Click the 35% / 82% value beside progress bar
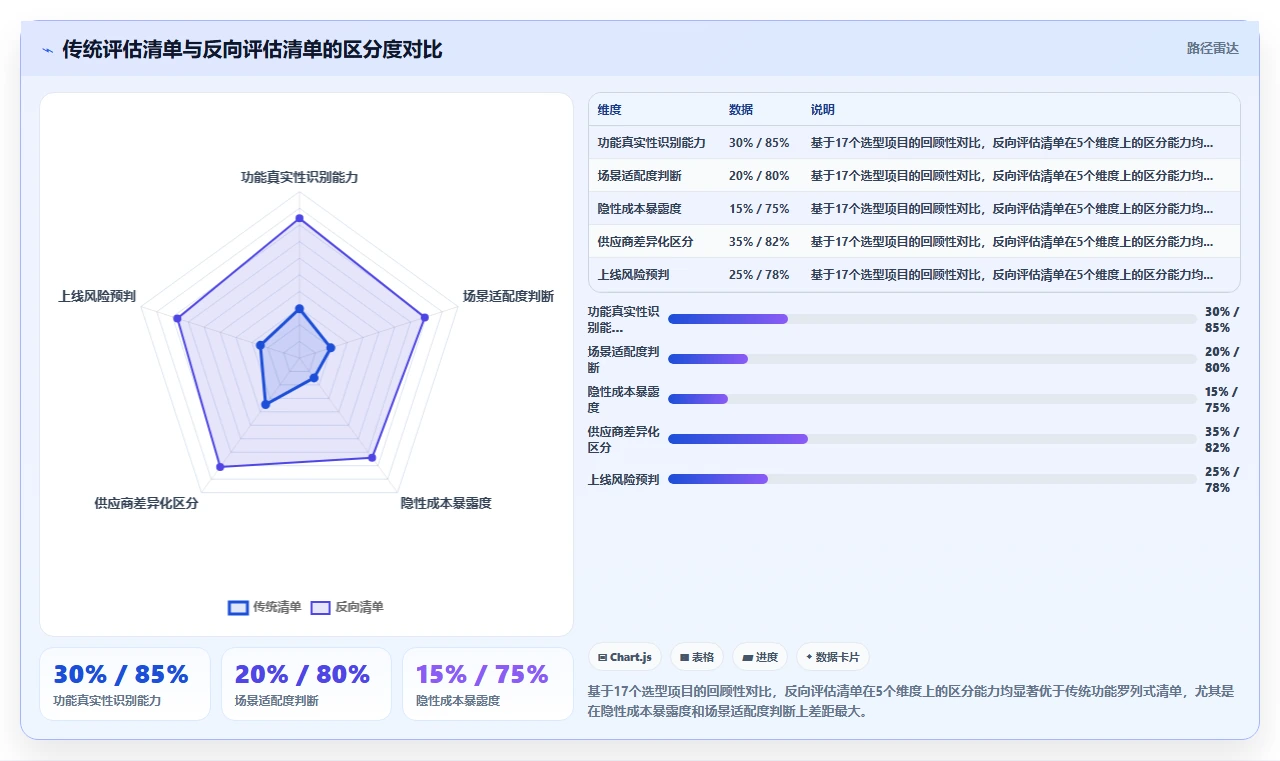Viewport: 1280px width, 761px height. coord(1222,440)
